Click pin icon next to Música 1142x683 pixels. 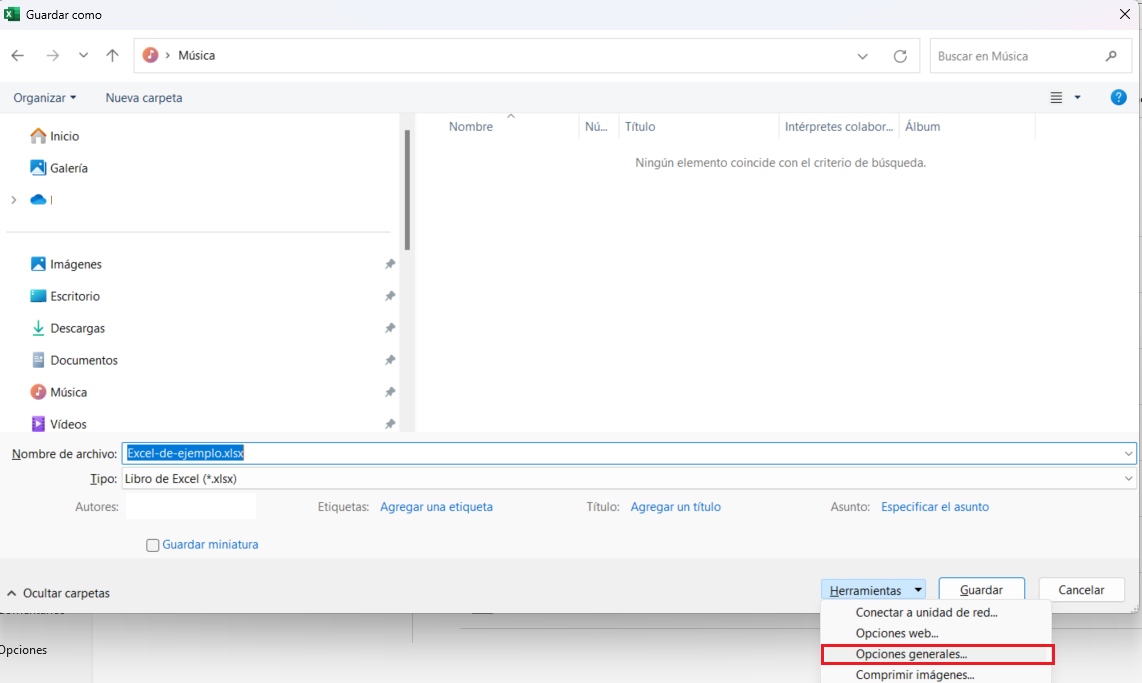point(390,392)
